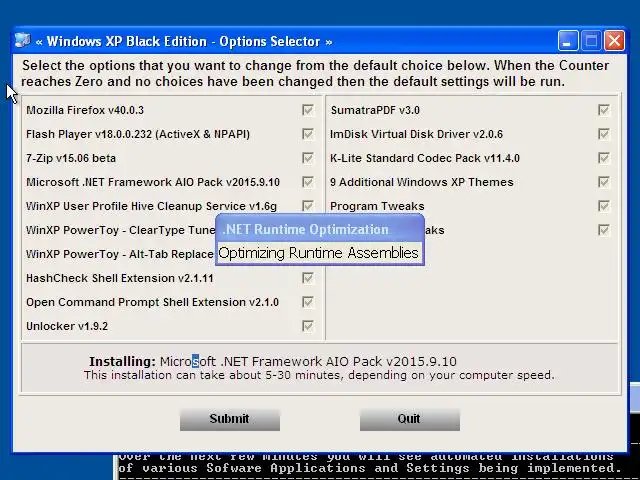Toggle 9 Additional Windows XP Themes checkbox
Screen dimensions: 640x480
tap(604, 182)
